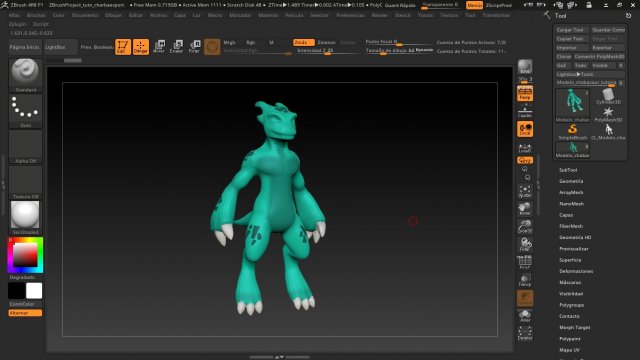Click the Rotar navigation icon
This screenshot has height=360, width=640.
point(525,244)
